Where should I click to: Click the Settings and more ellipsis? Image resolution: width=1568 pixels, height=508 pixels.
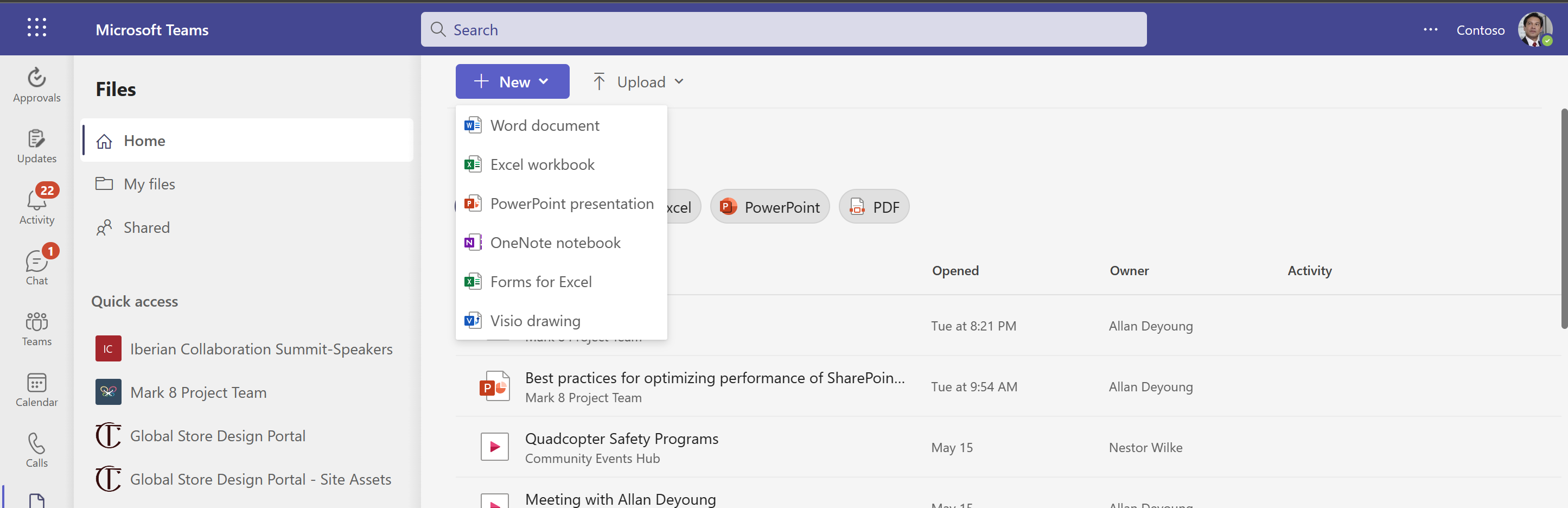pyautogui.click(x=1430, y=30)
